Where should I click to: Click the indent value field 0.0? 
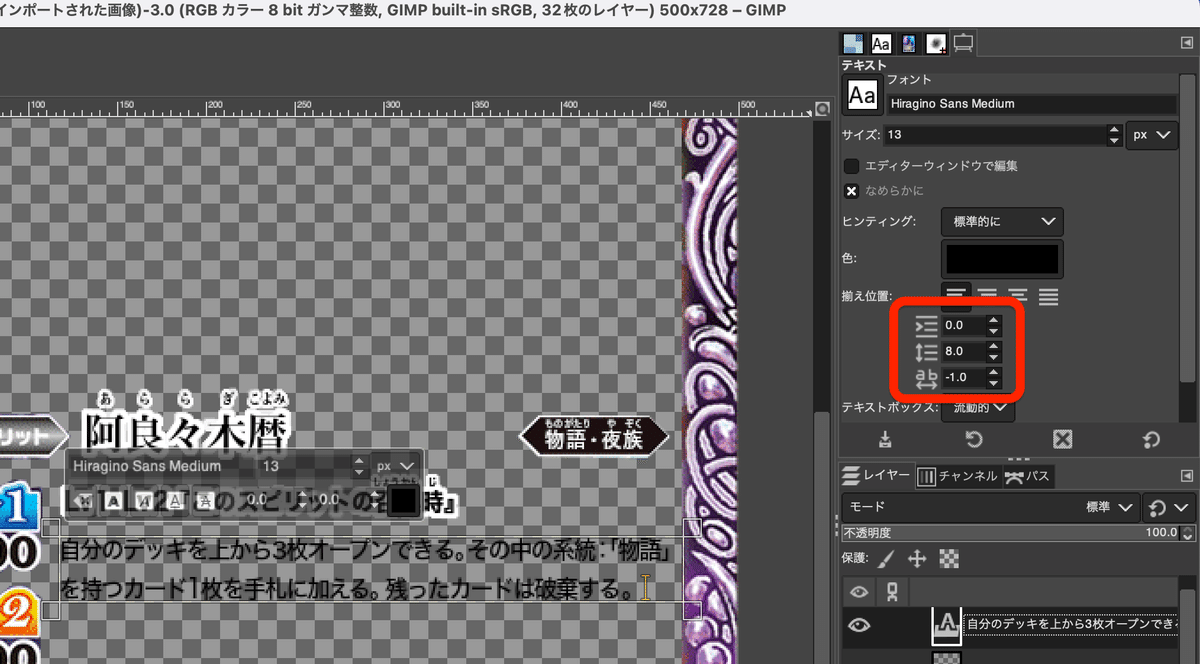pyautogui.click(x=963, y=325)
